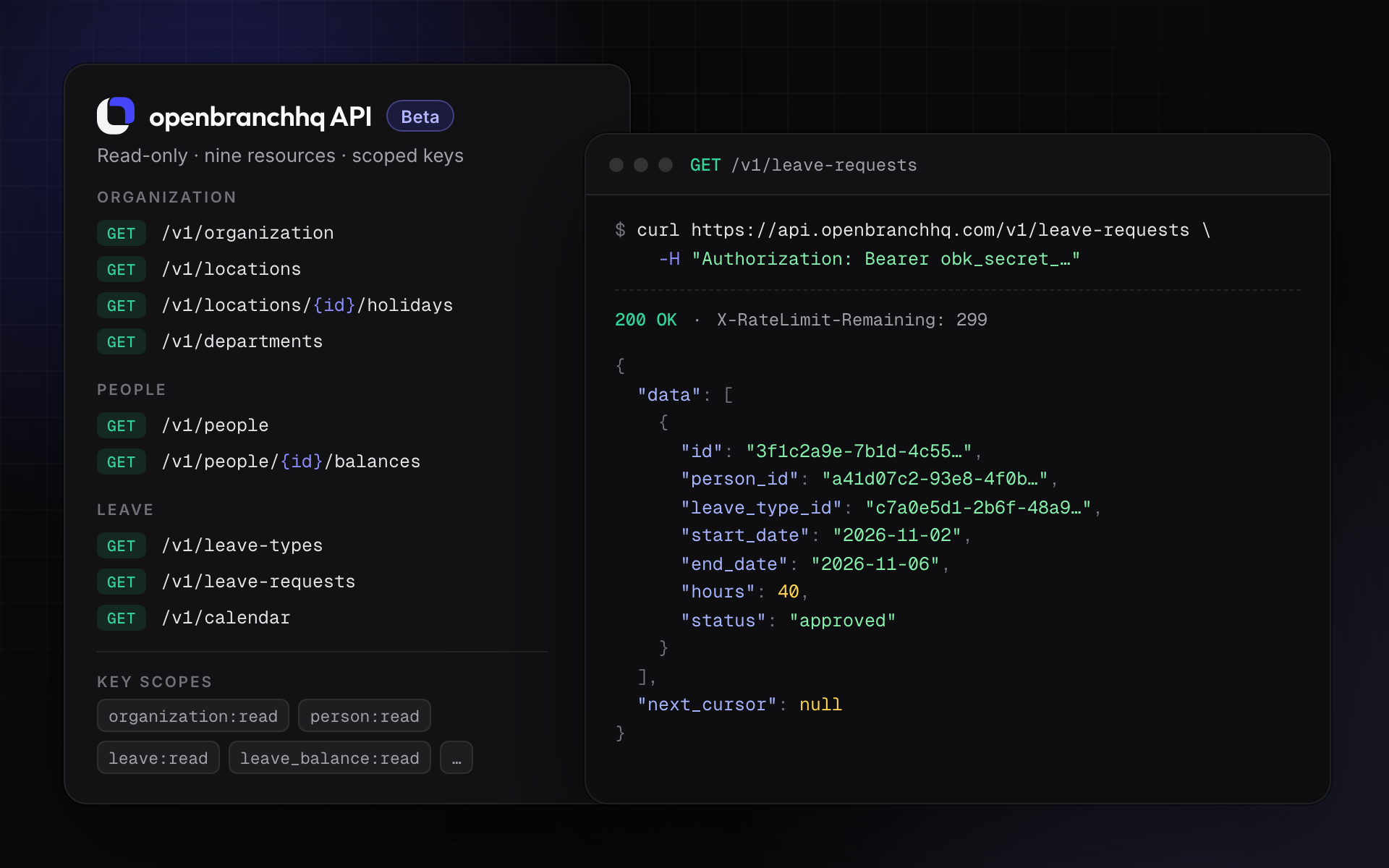Click the terminal title GET /v1/leave-requests
This screenshot has height=868, width=1389.
click(803, 165)
